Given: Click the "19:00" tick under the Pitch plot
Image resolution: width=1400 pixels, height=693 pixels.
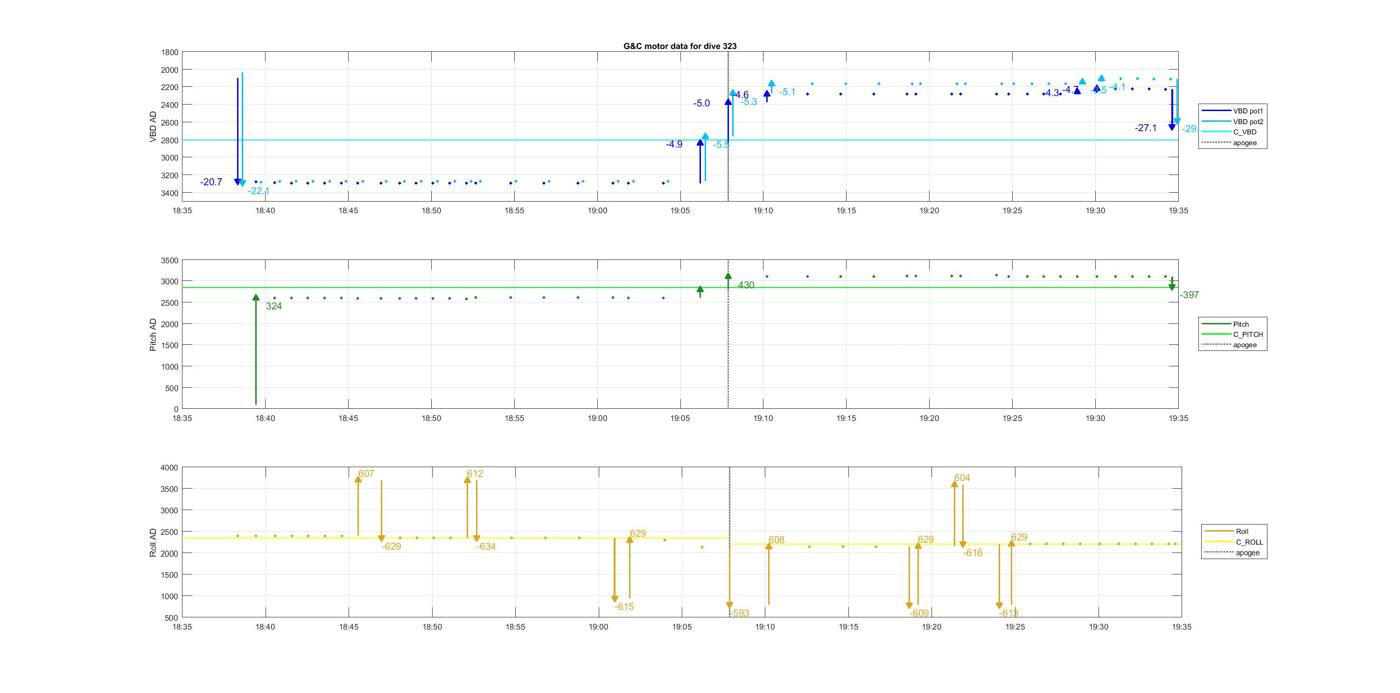Looking at the screenshot, I should click(597, 419).
